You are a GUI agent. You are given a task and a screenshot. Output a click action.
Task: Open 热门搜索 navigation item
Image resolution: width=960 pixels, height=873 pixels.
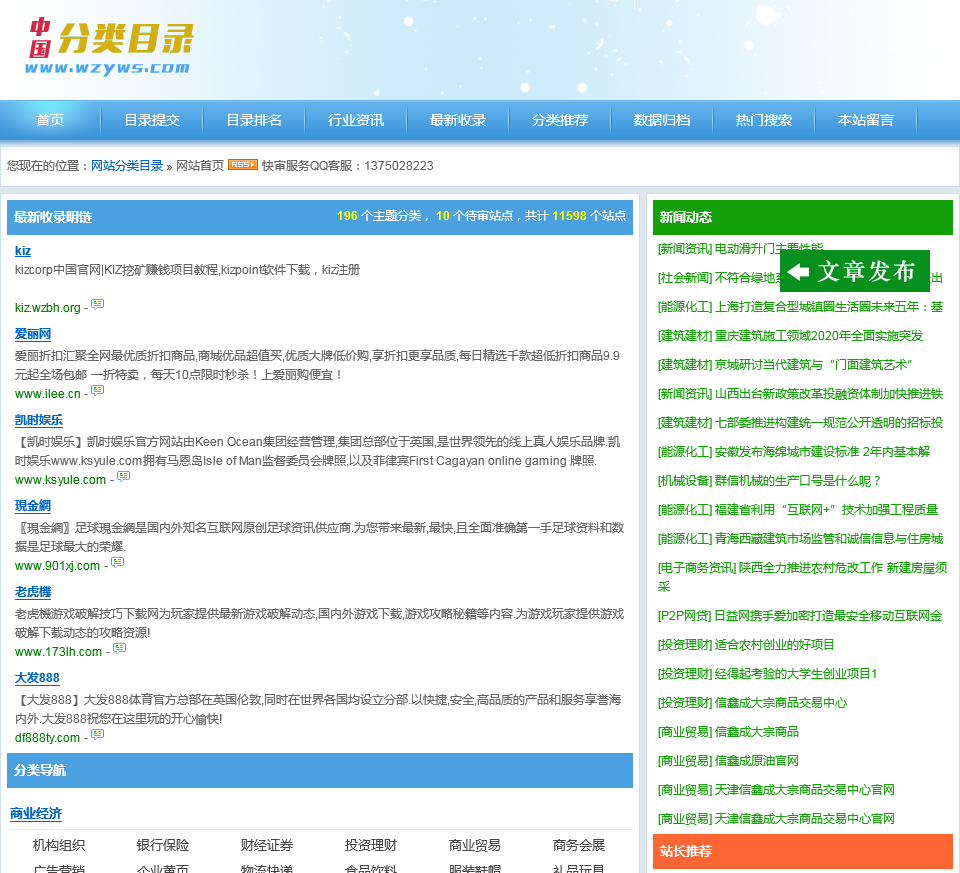pos(763,120)
